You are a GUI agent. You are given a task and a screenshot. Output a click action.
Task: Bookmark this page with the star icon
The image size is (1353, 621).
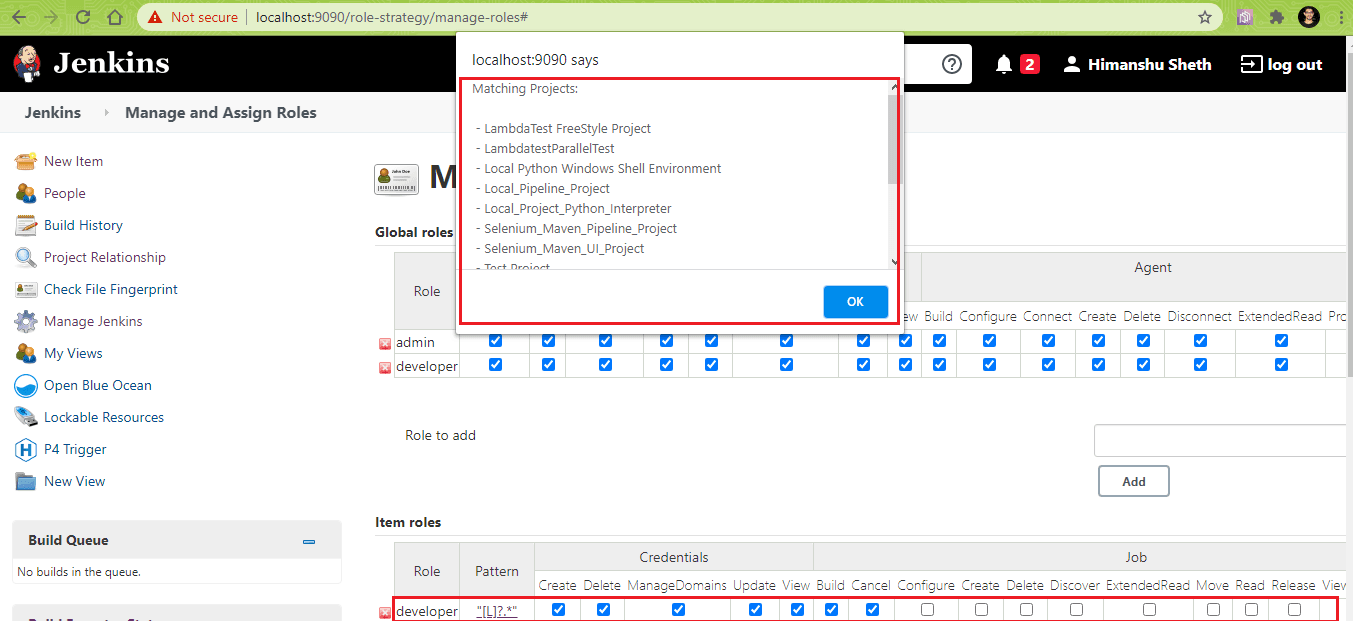click(x=1205, y=17)
